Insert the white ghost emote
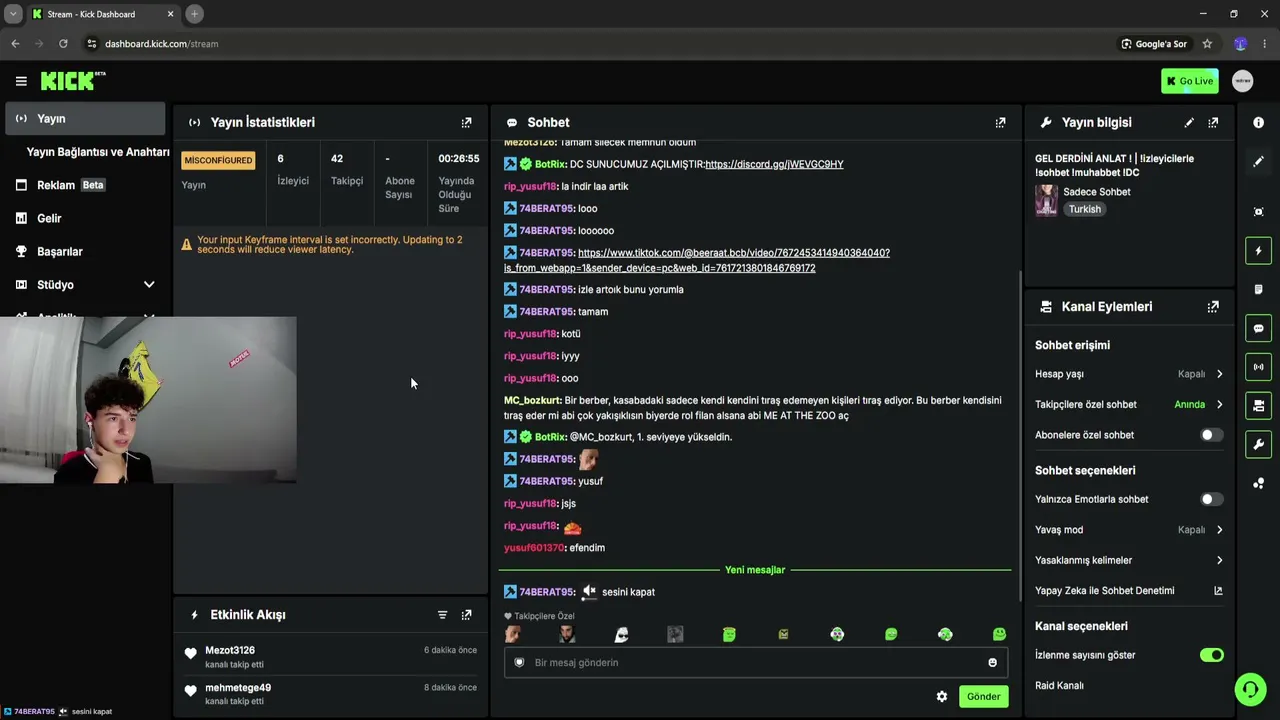 [x=621, y=634]
